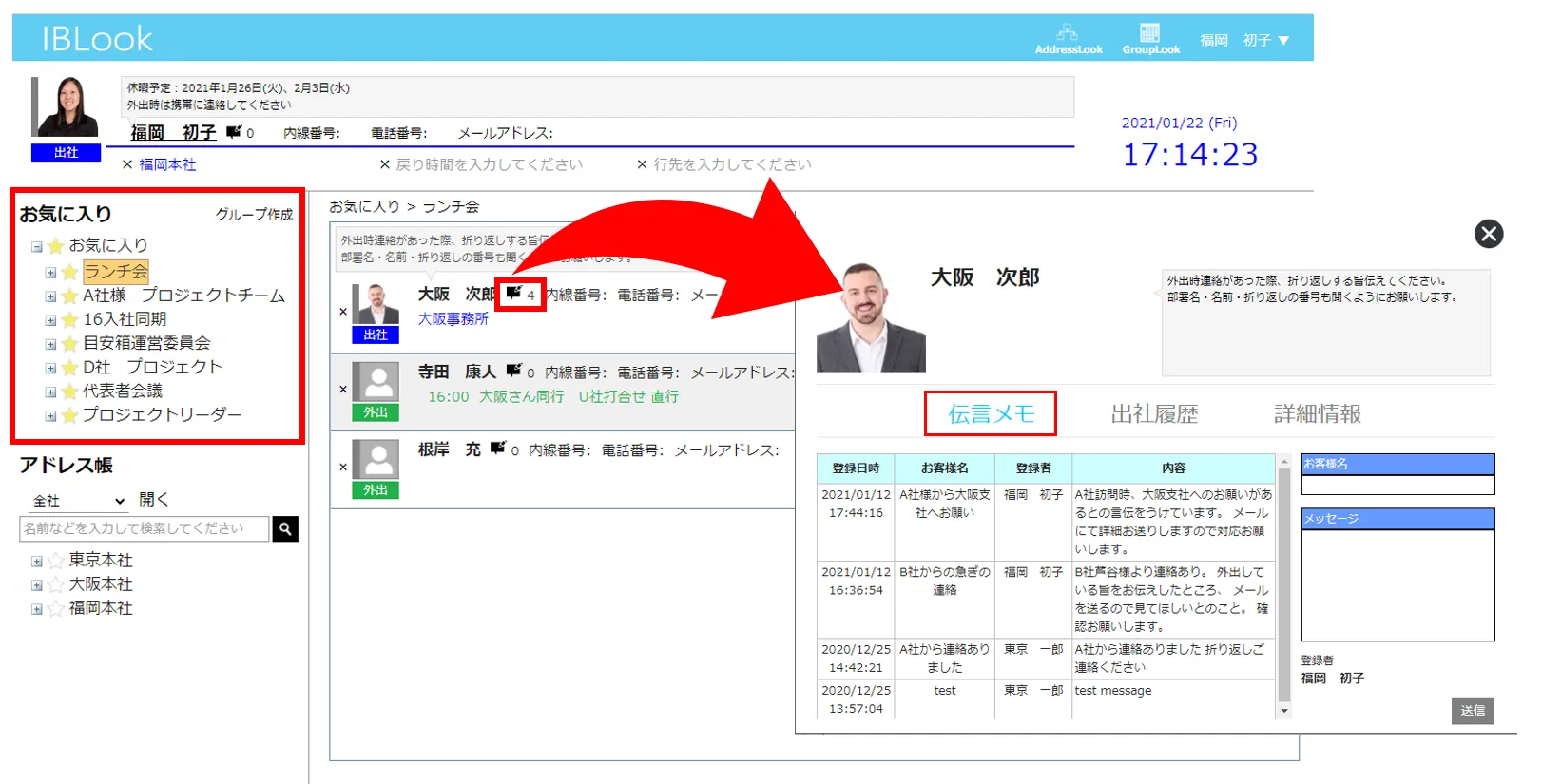This screenshot has height=784, width=1542.
Task: Click the star icon beside 16入社同期
Action: pyautogui.click(x=69, y=320)
